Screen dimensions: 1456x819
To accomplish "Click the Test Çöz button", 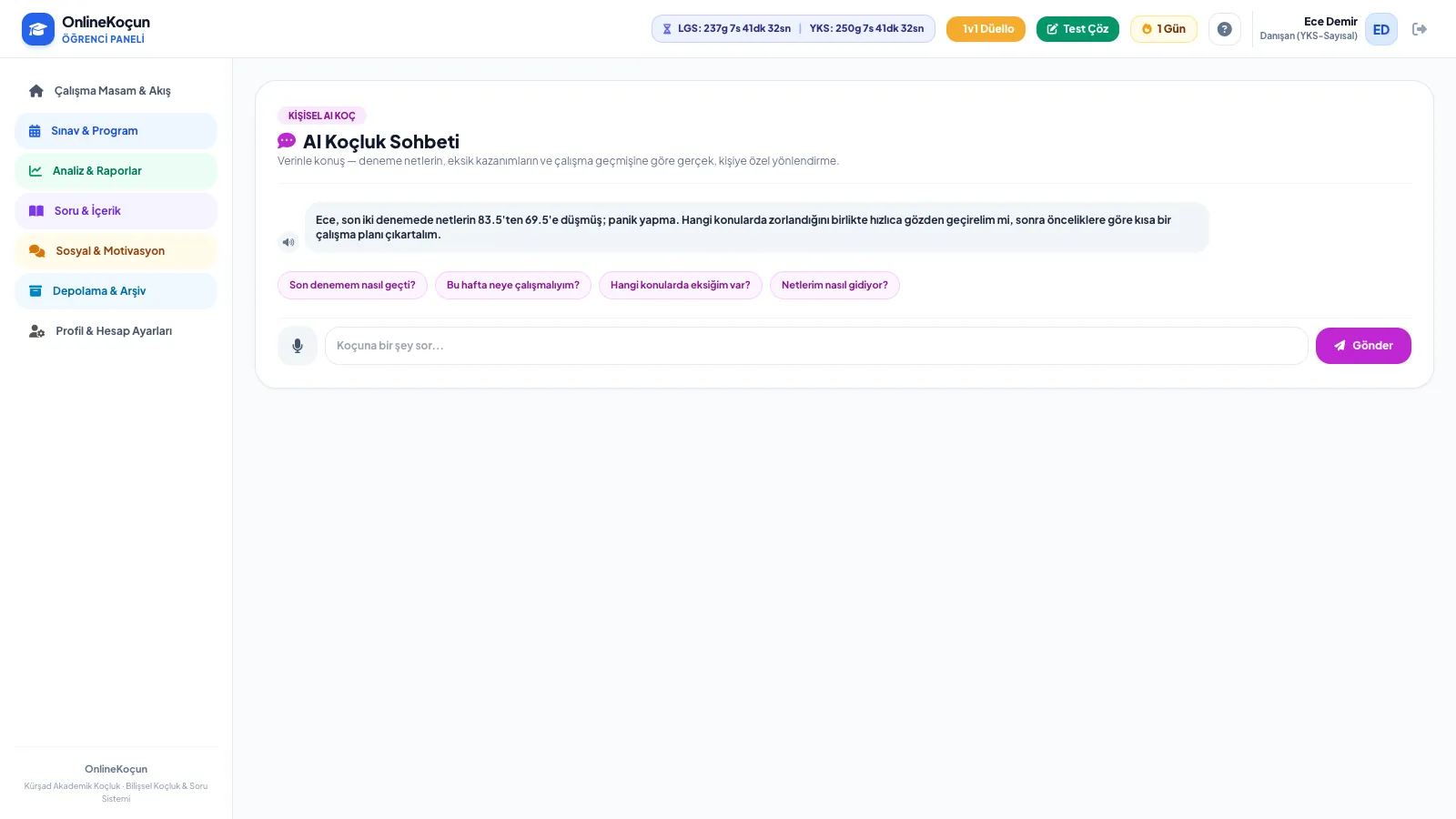I will point(1077,29).
